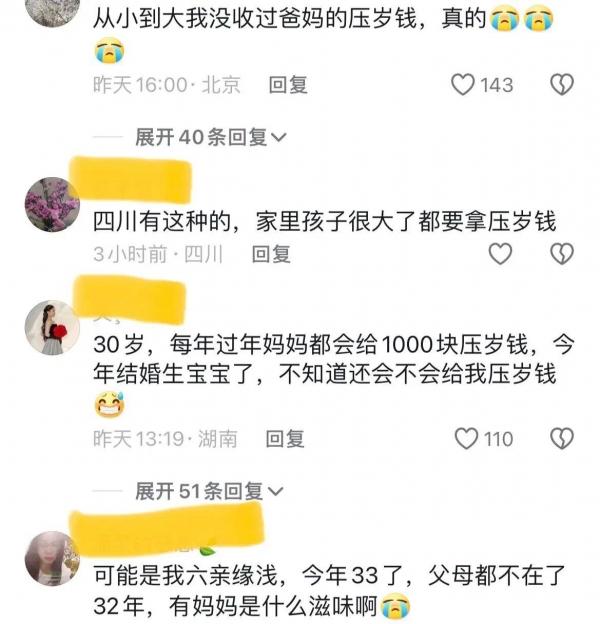Expand the 40 replies thread
The width and height of the screenshot is (600, 624).
tap(210, 137)
